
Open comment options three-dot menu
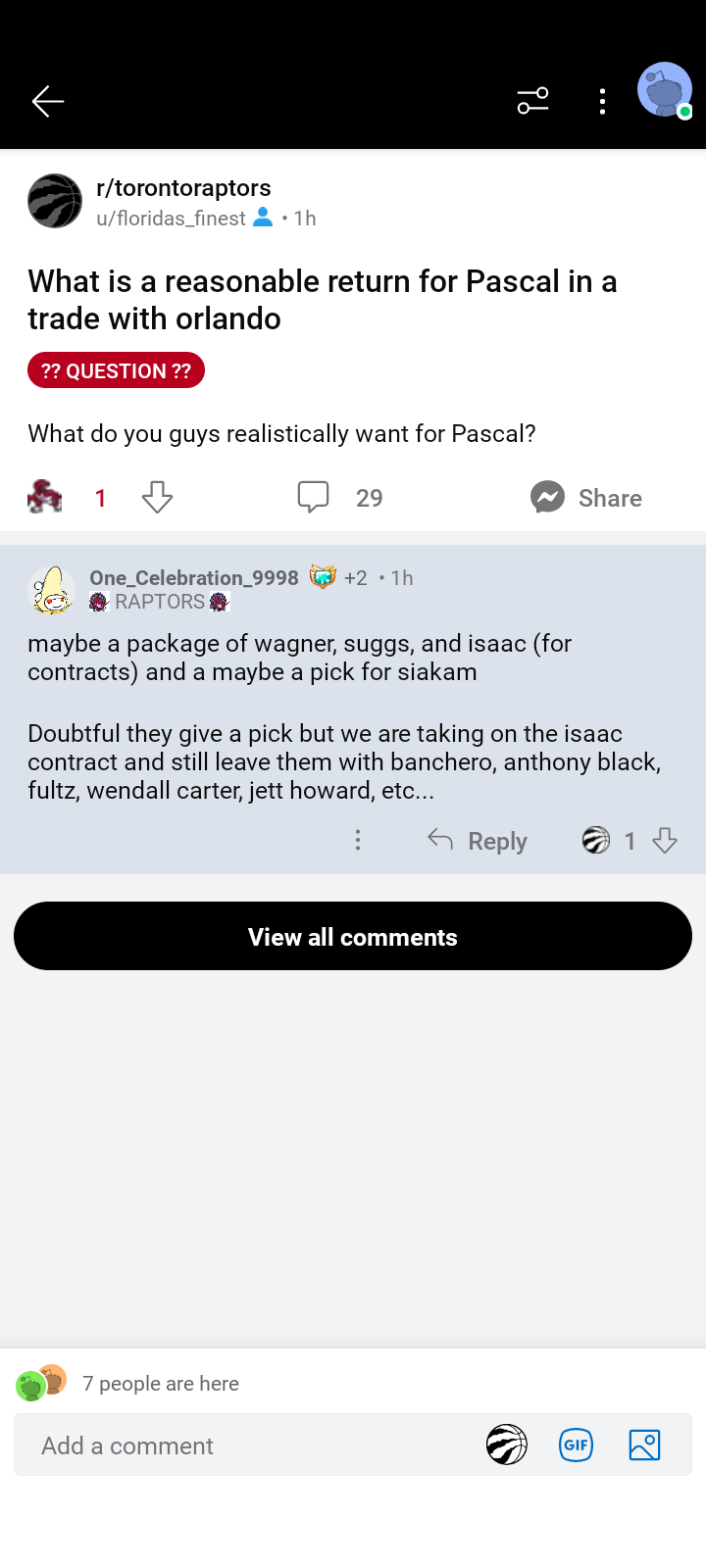pos(358,841)
